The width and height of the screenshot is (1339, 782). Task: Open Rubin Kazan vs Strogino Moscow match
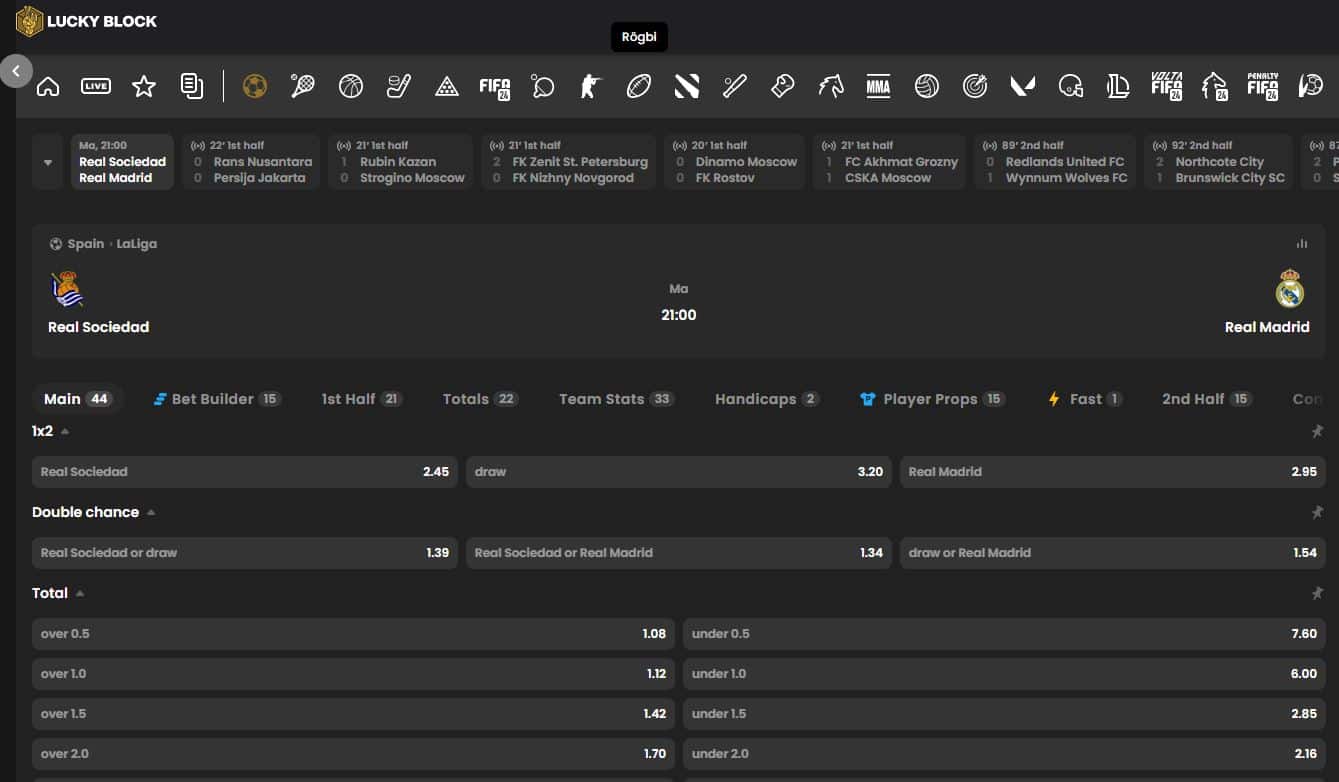[400, 162]
